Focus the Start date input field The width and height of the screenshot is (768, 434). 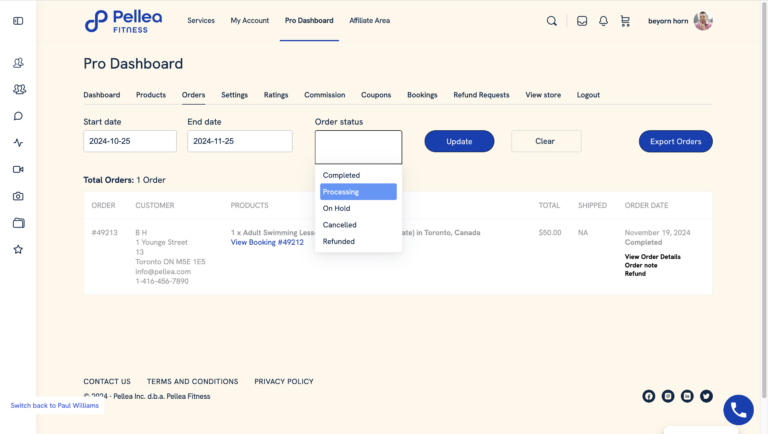click(x=130, y=141)
